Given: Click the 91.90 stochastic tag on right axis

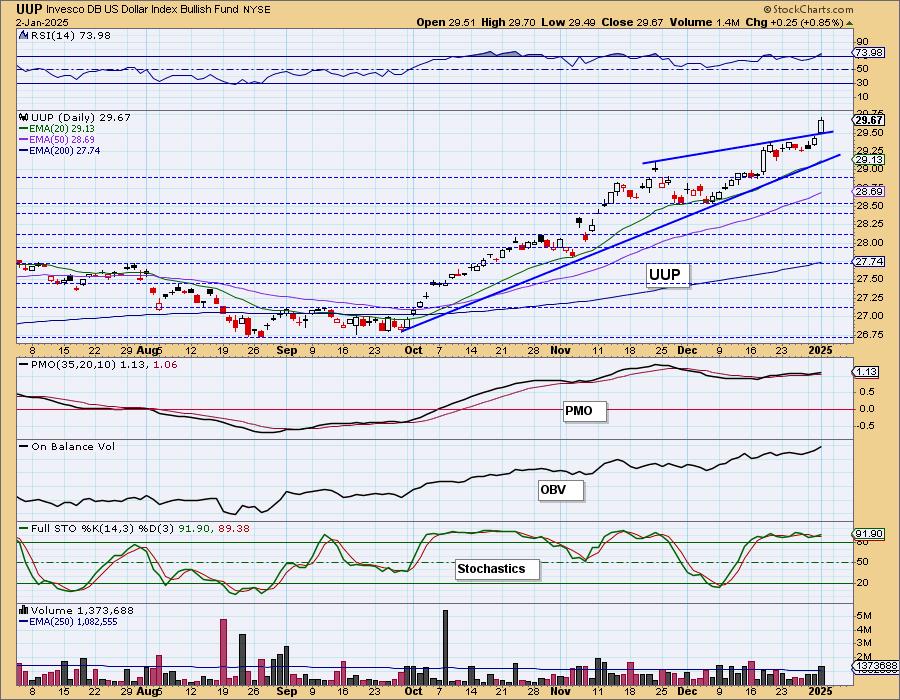Looking at the screenshot, I should [x=868, y=534].
